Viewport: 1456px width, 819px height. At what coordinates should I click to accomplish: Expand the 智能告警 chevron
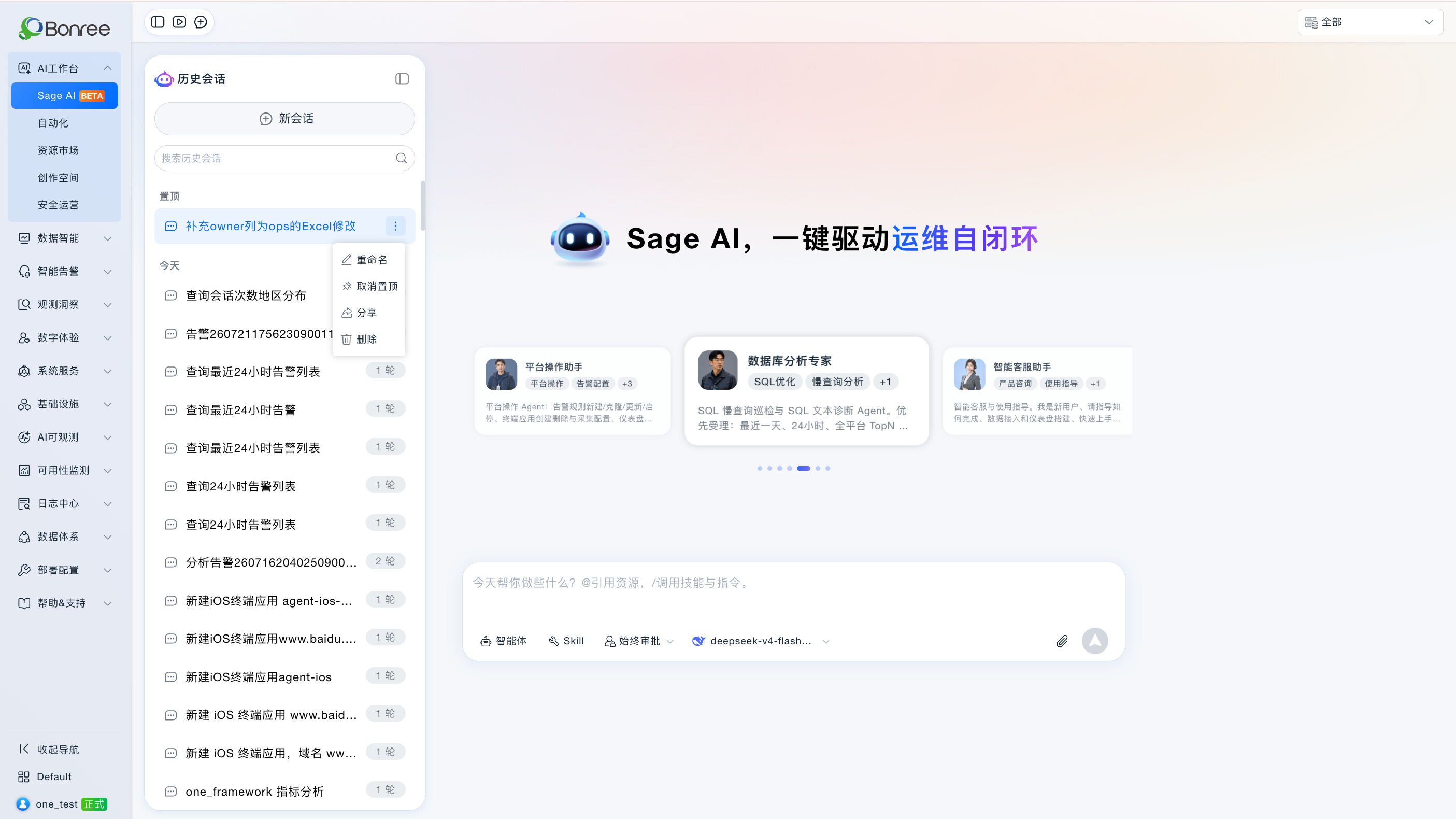[x=107, y=272]
